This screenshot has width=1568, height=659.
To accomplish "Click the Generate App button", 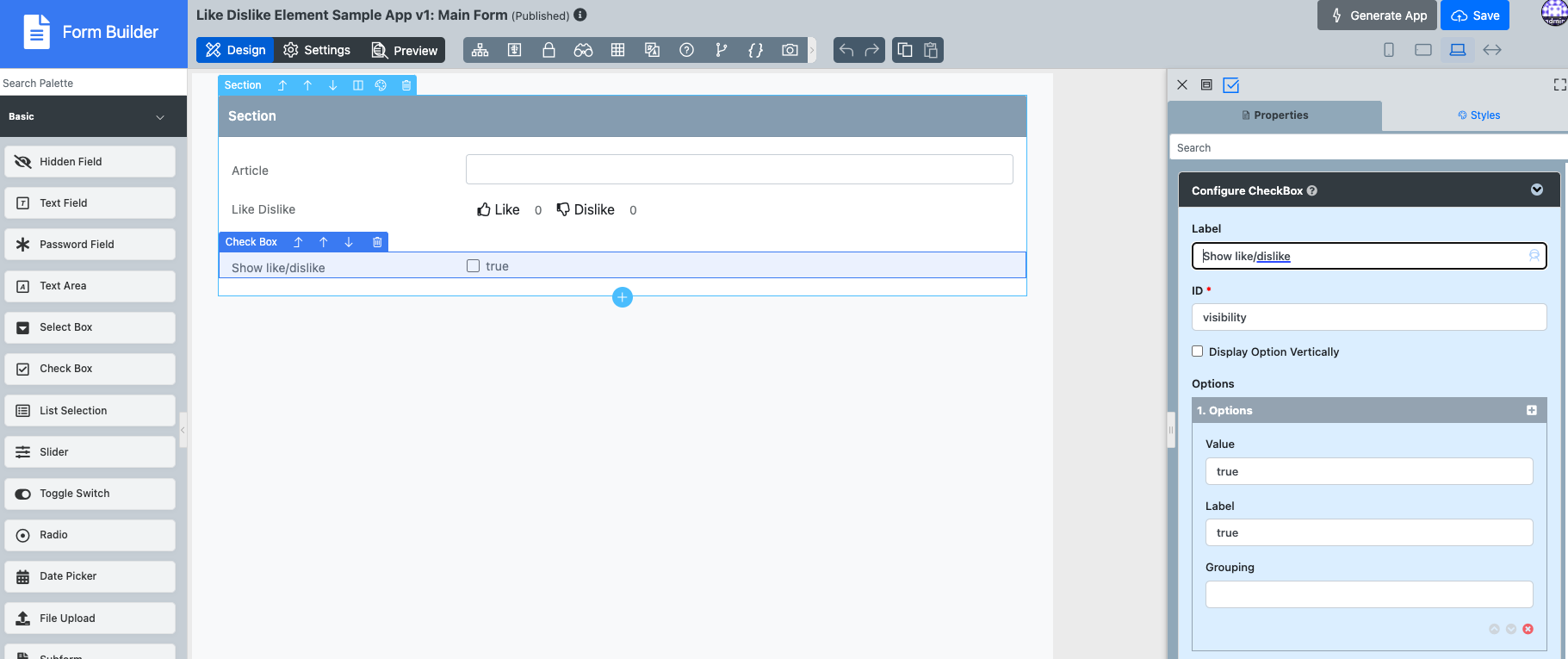I will (x=1377, y=16).
